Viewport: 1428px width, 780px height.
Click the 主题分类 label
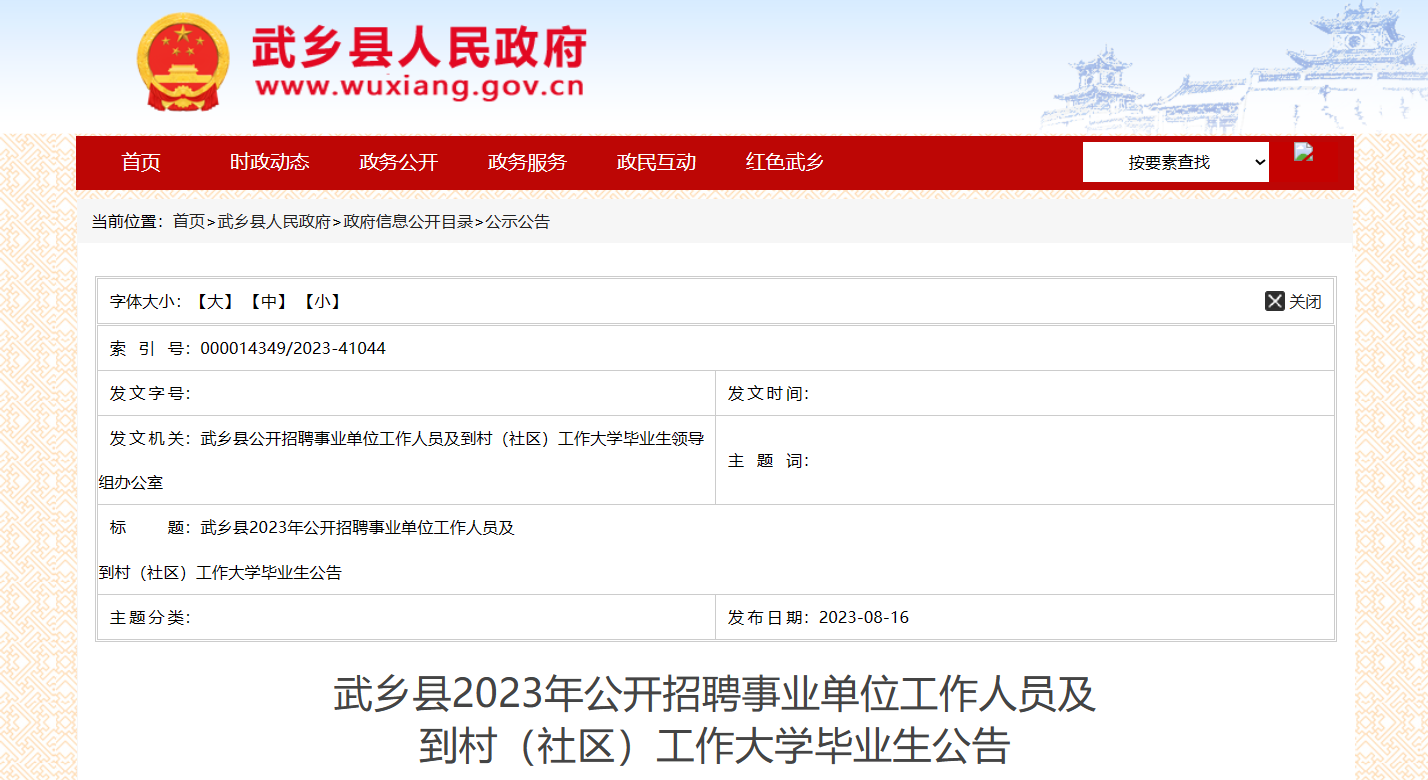pos(150,618)
